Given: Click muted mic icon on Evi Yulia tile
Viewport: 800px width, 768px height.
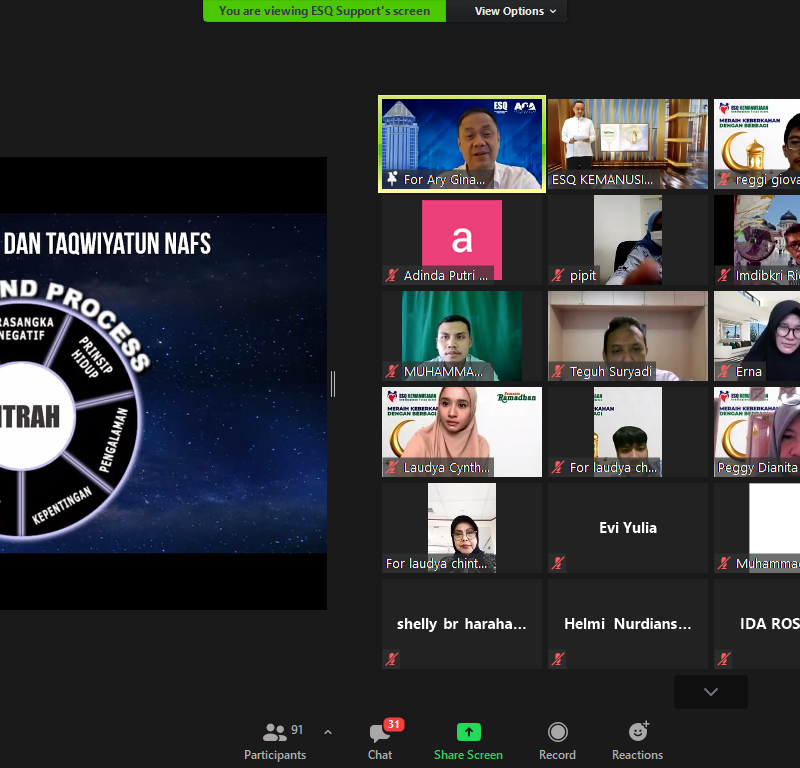Looking at the screenshot, I should [558, 564].
